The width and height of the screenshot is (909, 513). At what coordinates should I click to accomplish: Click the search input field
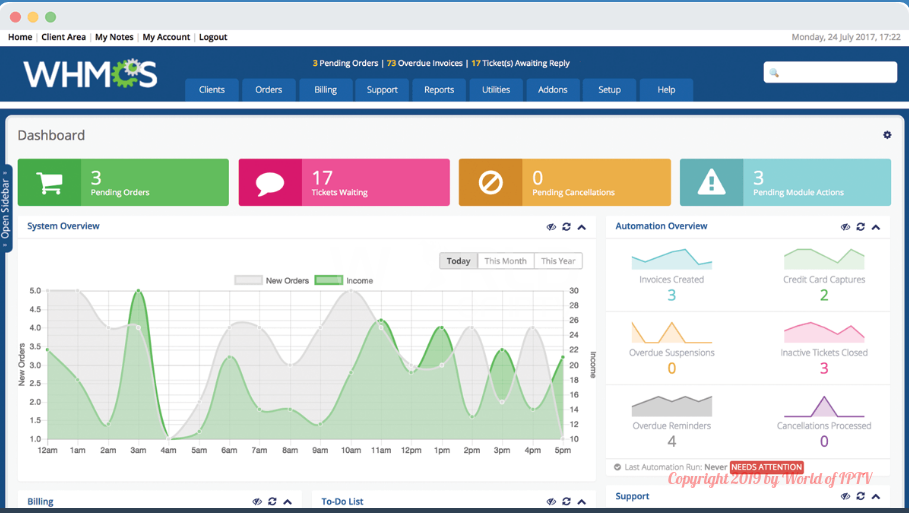click(830, 72)
